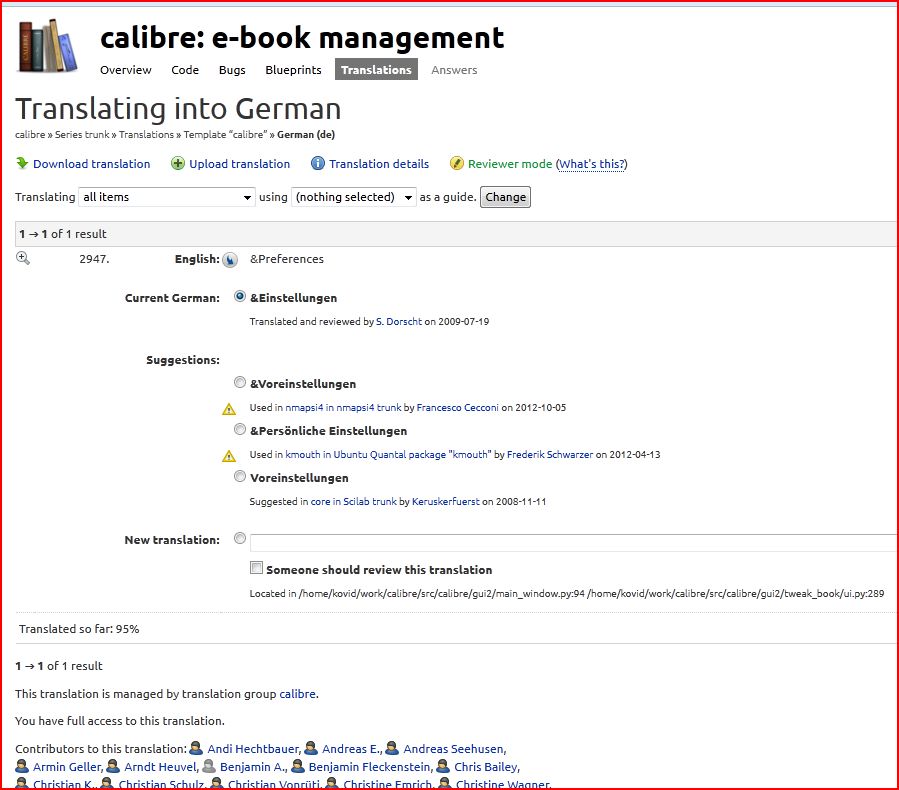
Task: Open the Bugs tab
Action: 232,70
